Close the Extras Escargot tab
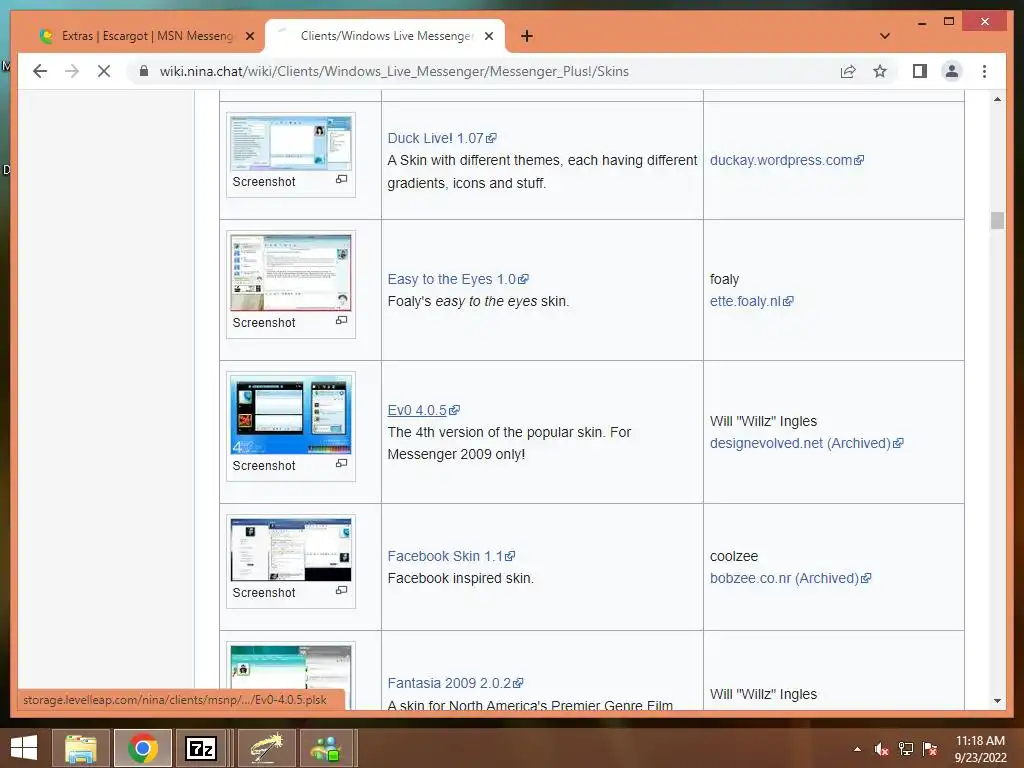Screen dimensions: 1024x768 tap(249, 36)
